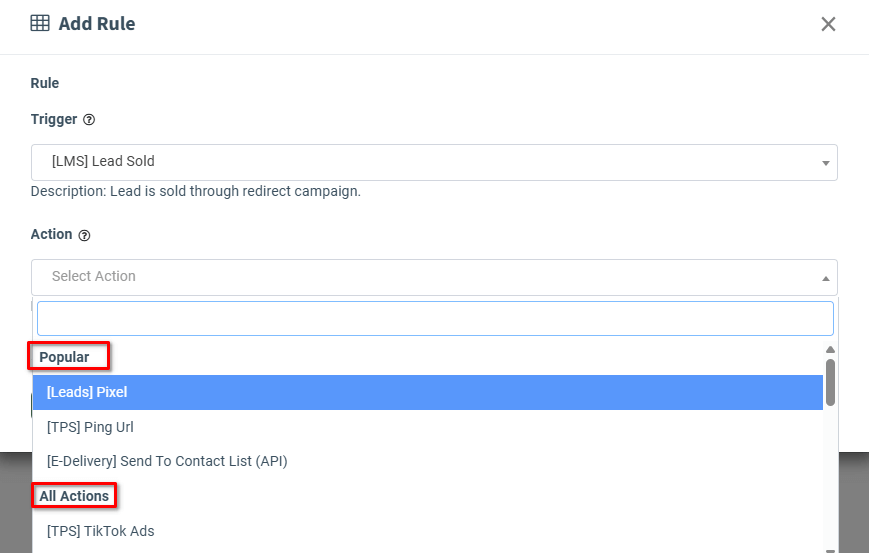Click the trigger description text

point(196,191)
